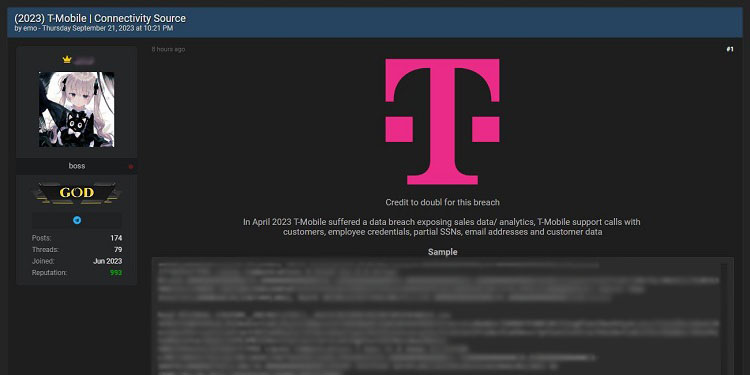Click the Joined date Jun 2023

point(108,261)
